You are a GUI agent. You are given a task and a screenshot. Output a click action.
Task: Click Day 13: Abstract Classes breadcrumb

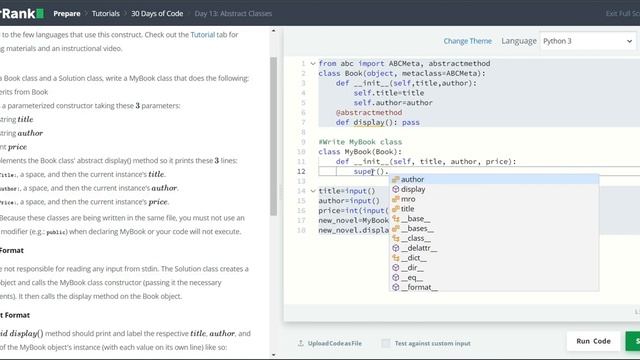coord(233,13)
